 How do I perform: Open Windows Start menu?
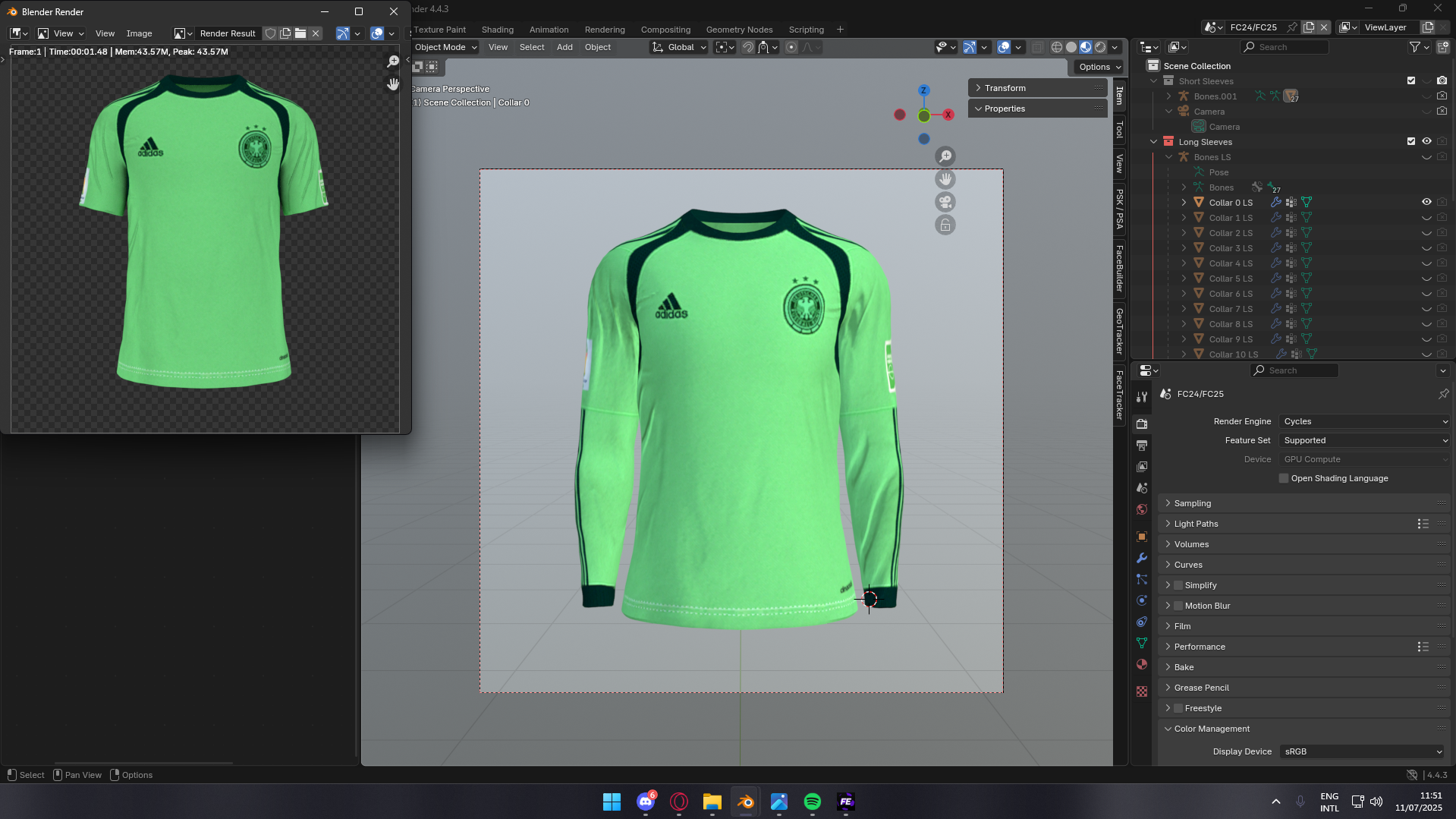612,802
